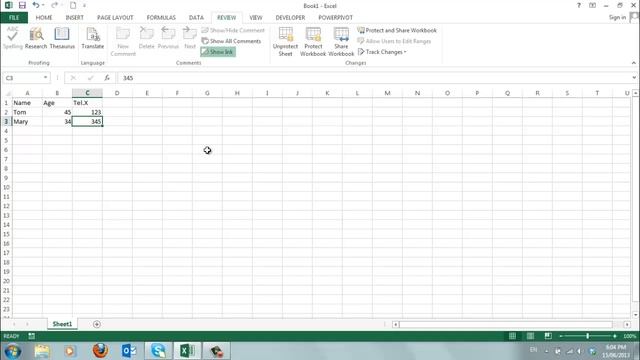Click the macro recording icon in status bar
The image size is (640, 360).
pos(31,336)
